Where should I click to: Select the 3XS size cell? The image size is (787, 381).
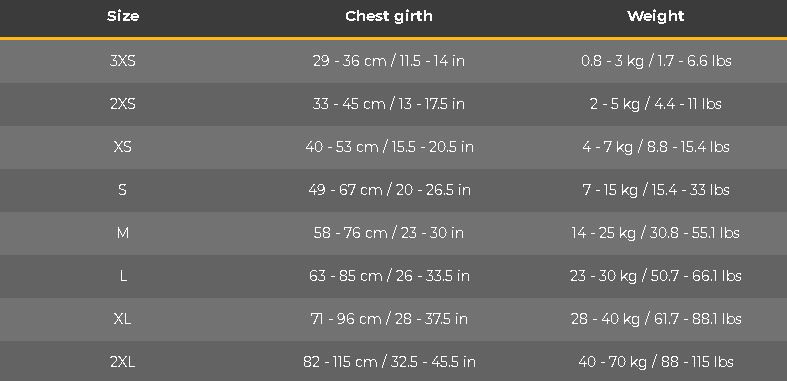click(x=123, y=61)
